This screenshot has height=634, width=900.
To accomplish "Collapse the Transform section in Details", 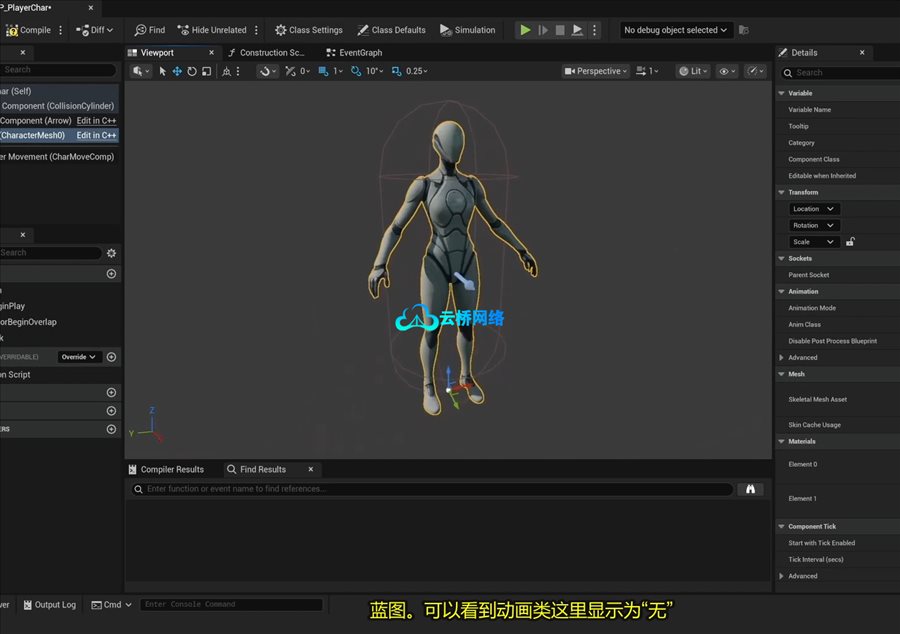I will (781, 192).
